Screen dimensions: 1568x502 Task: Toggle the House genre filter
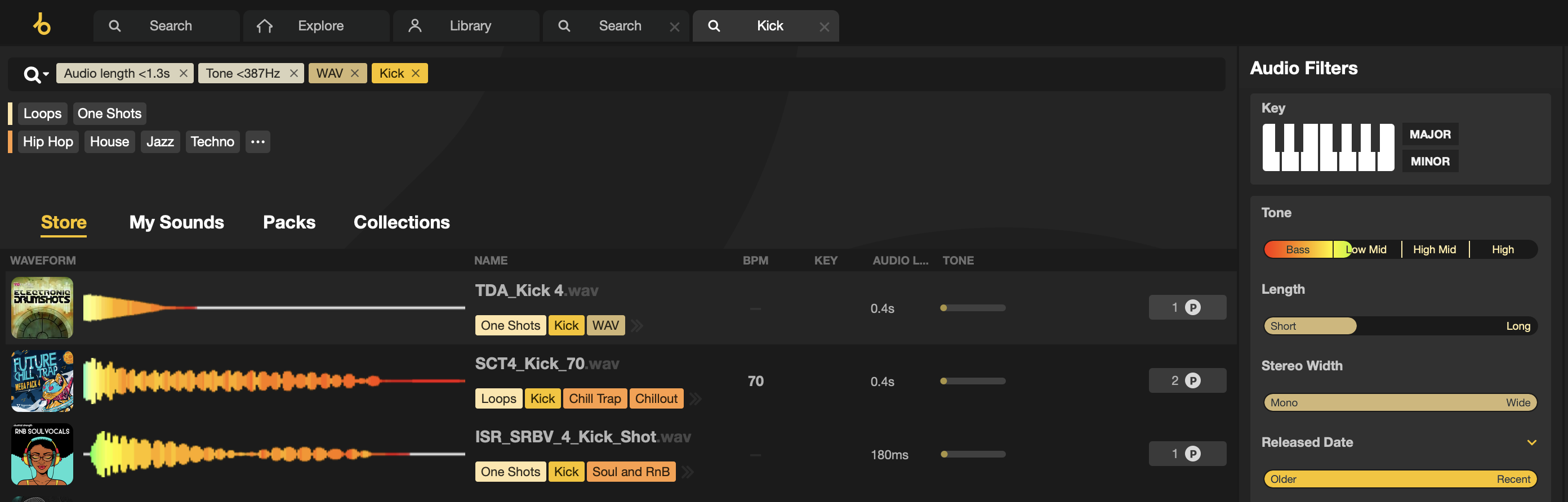pos(110,142)
